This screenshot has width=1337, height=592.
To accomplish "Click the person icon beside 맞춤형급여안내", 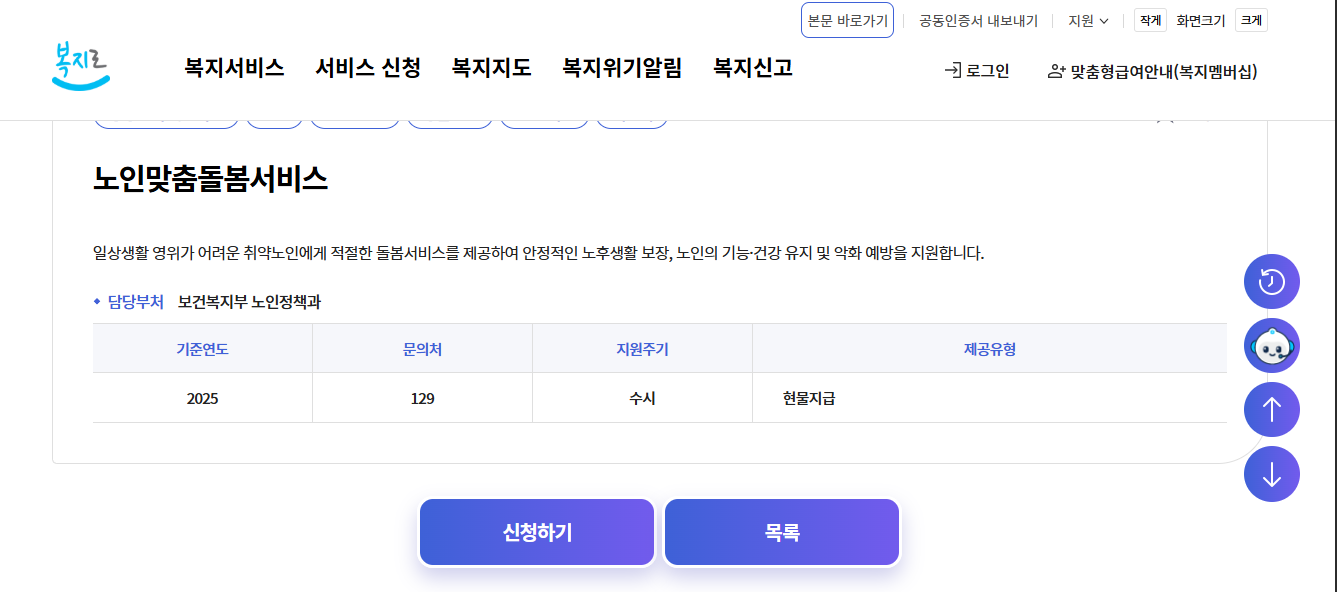I will pos(1055,71).
